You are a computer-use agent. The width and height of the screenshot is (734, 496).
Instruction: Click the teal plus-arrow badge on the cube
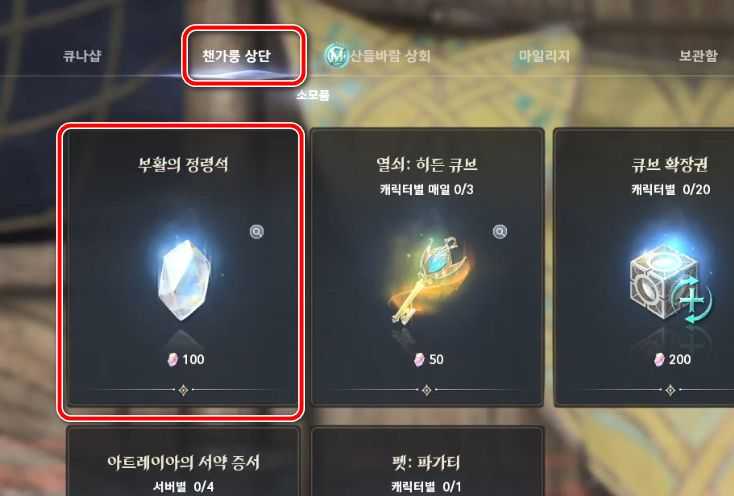pos(692,300)
